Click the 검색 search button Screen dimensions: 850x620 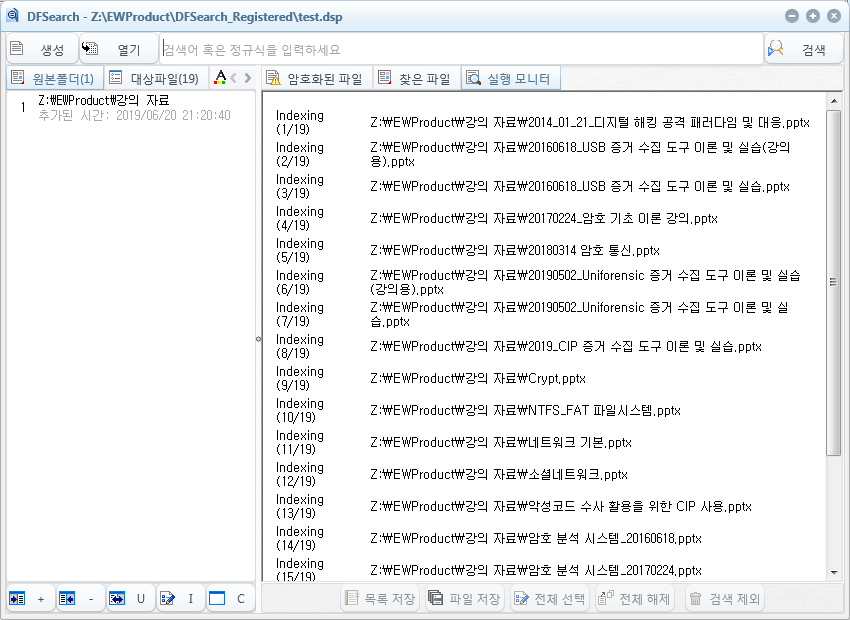point(803,49)
